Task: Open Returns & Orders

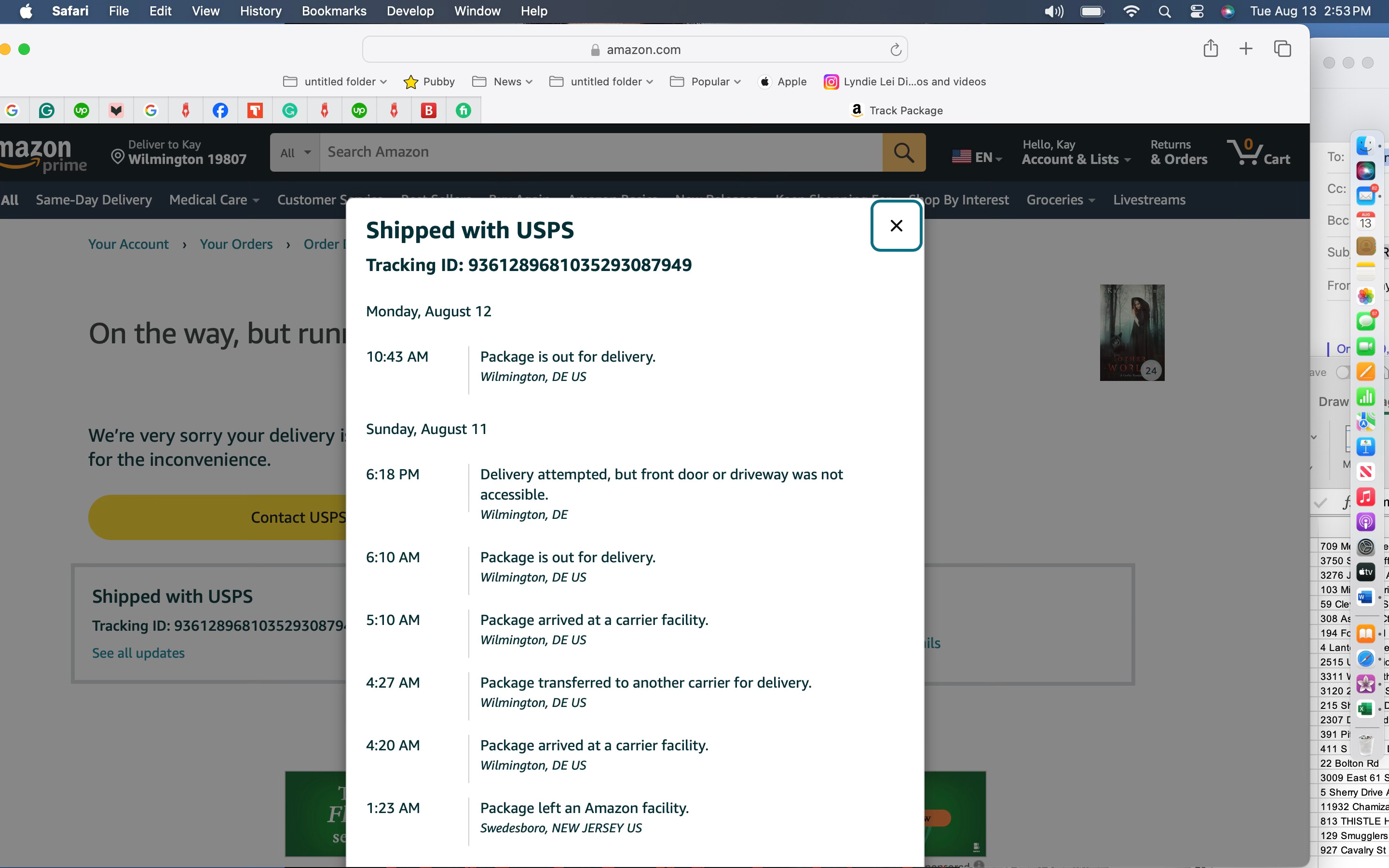Action: (x=1178, y=152)
